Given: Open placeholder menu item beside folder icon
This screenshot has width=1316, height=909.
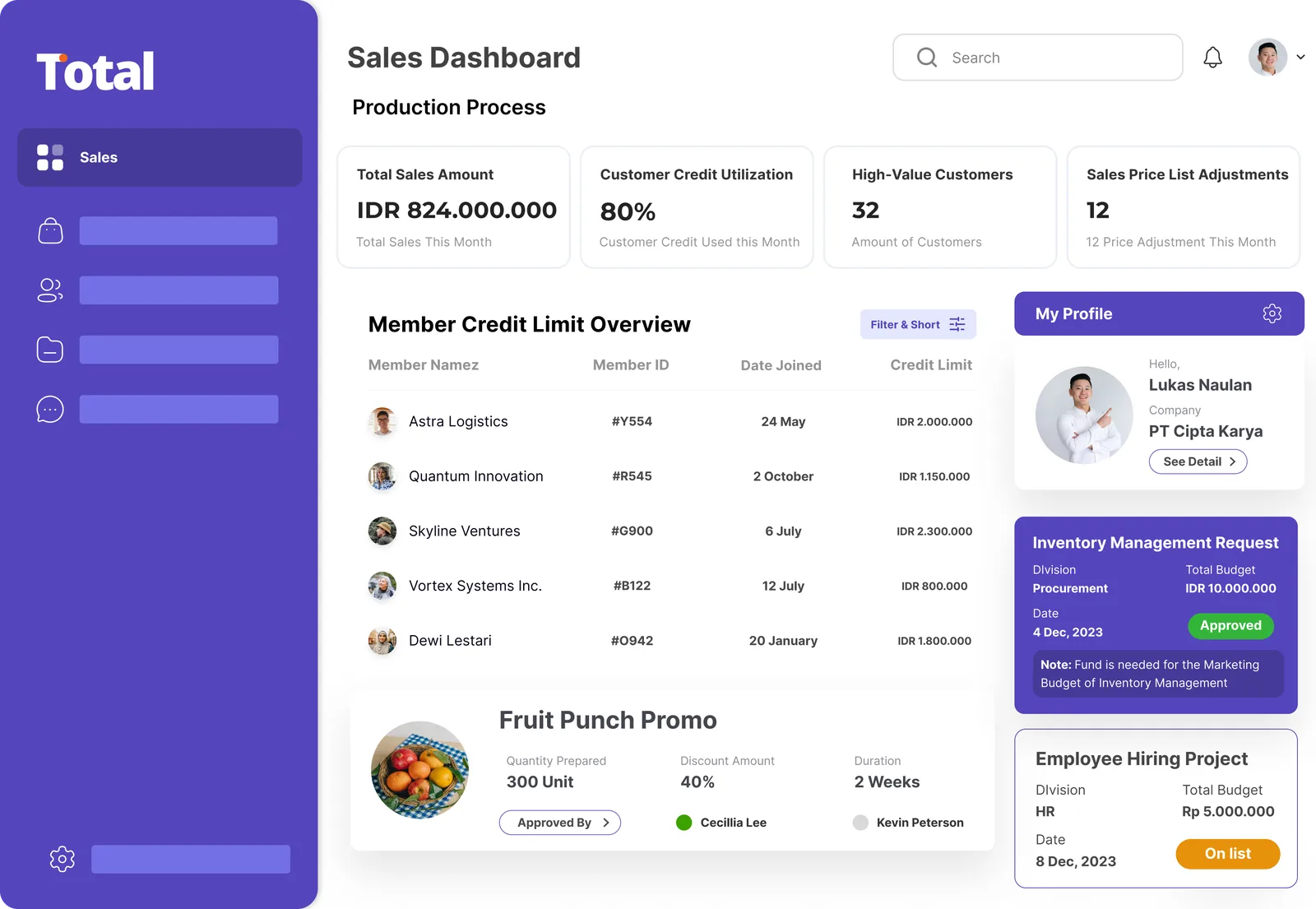Looking at the screenshot, I should point(178,350).
